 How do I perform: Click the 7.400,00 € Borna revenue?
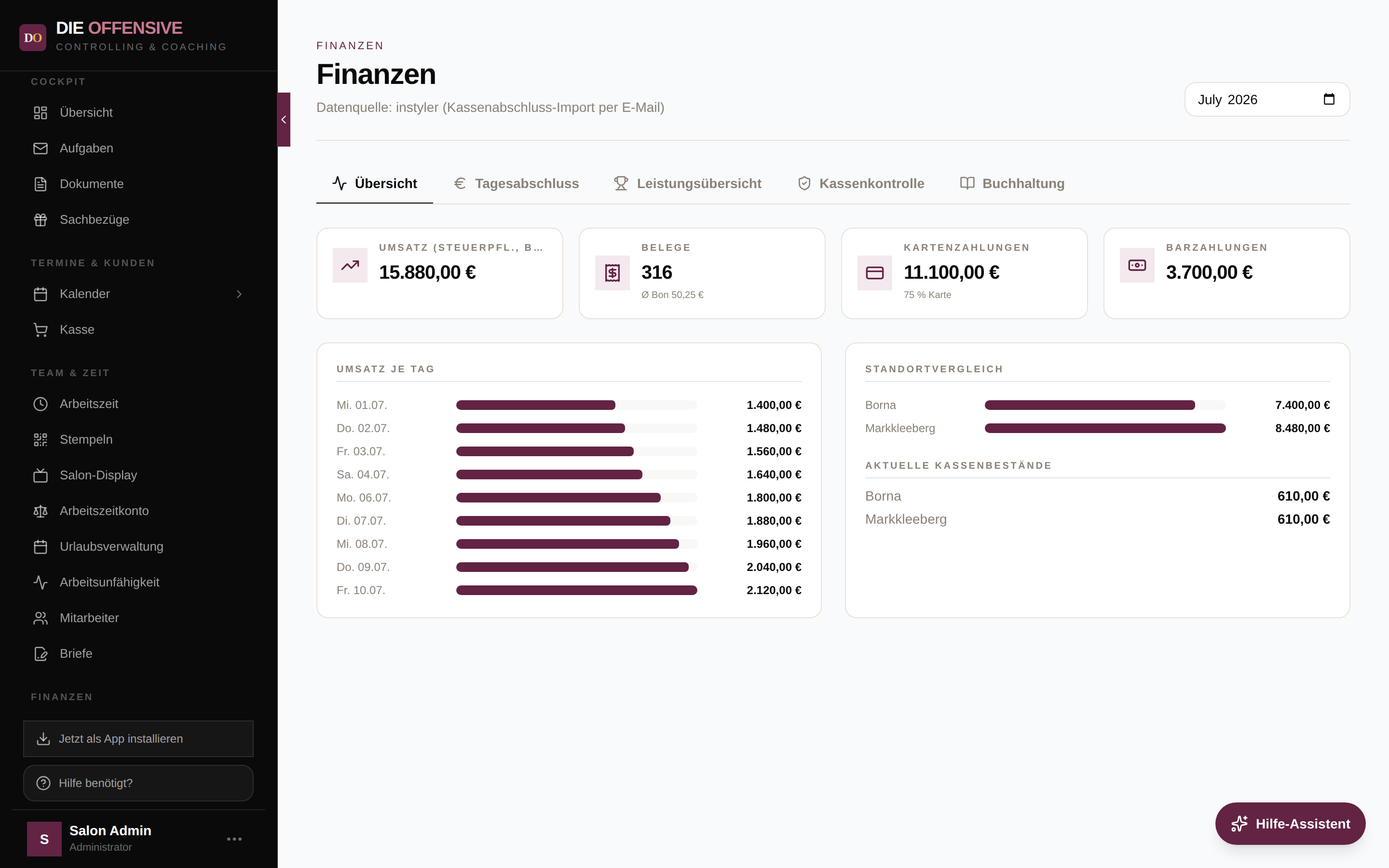click(1302, 405)
